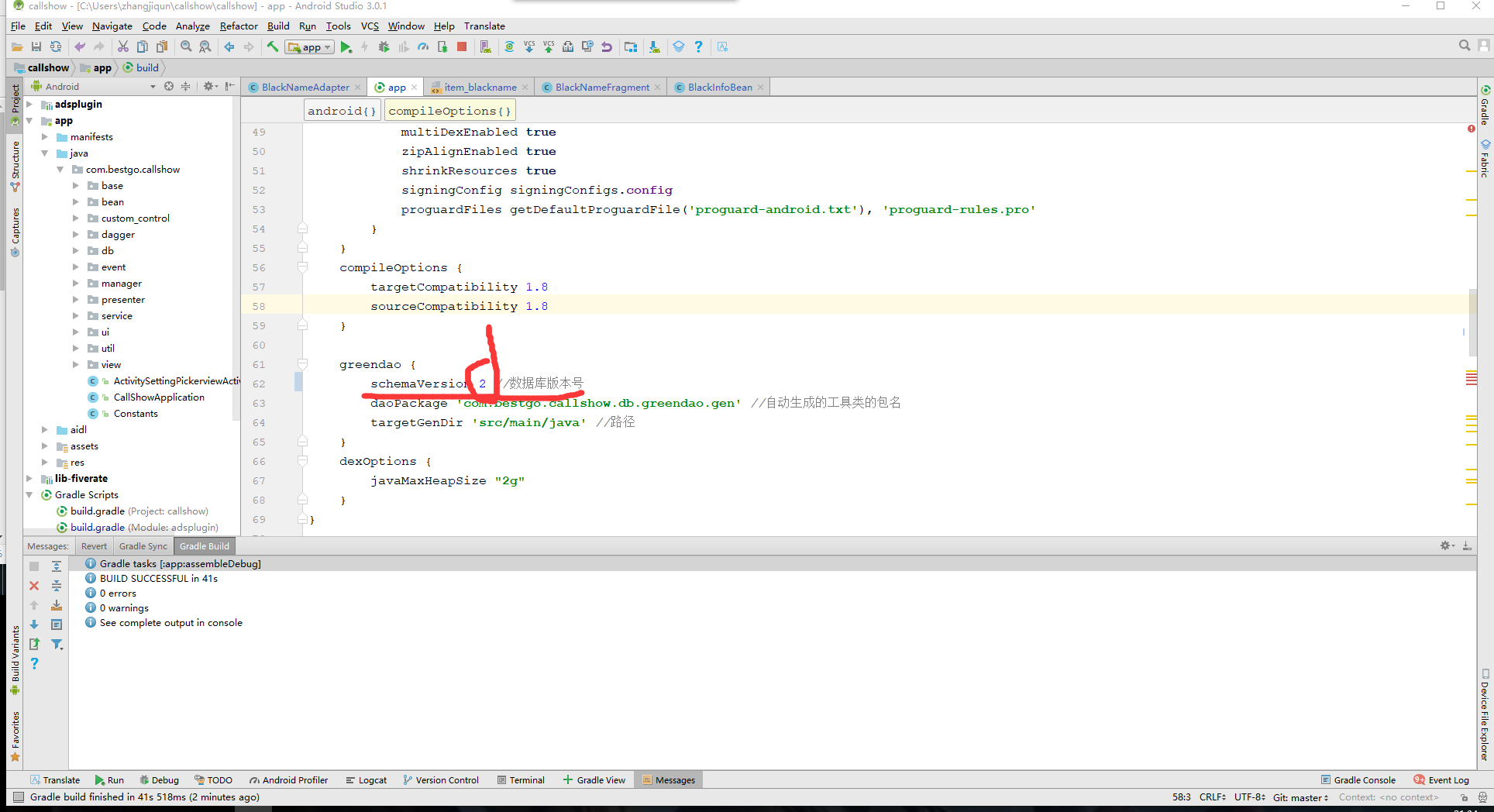Click the VCS Update Project icon
This screenshot has height=812, width=1494.
(x=529, y=47)
